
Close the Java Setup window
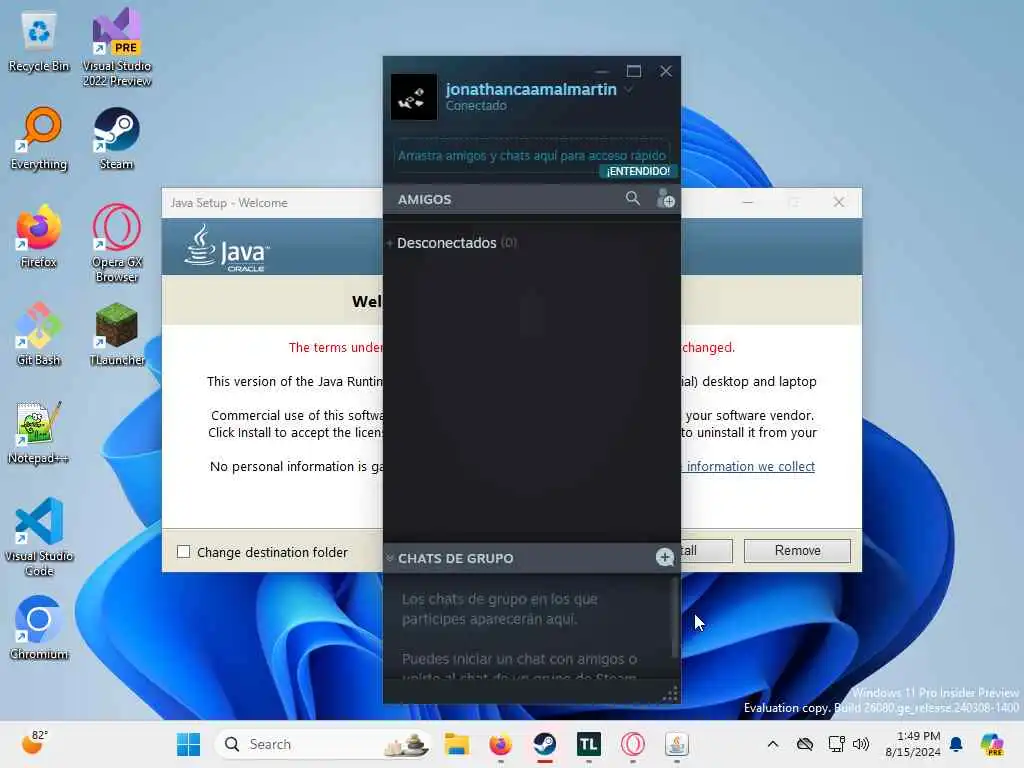pyautogui.click(x=839, y=202)
